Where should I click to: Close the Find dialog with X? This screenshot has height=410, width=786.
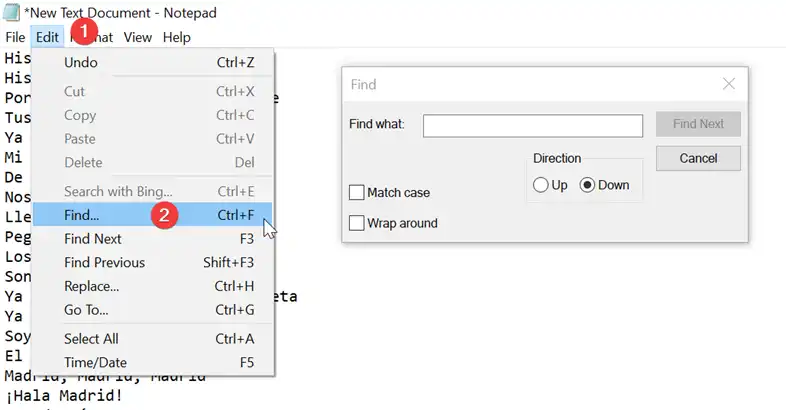click(729, 84)
